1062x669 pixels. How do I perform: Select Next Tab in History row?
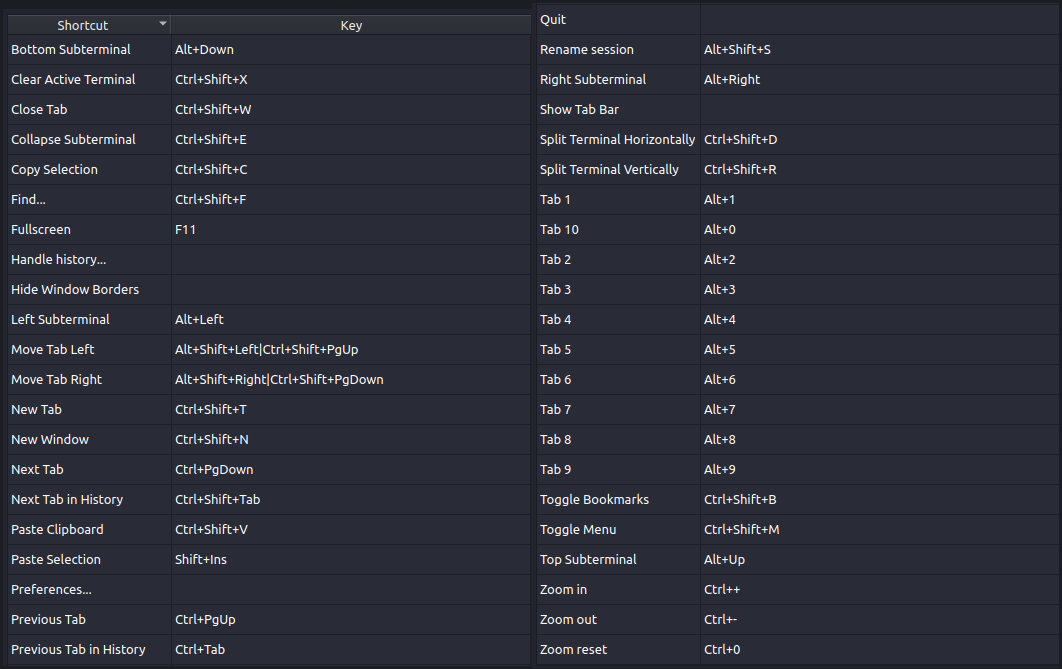click(x=269, y=500)
